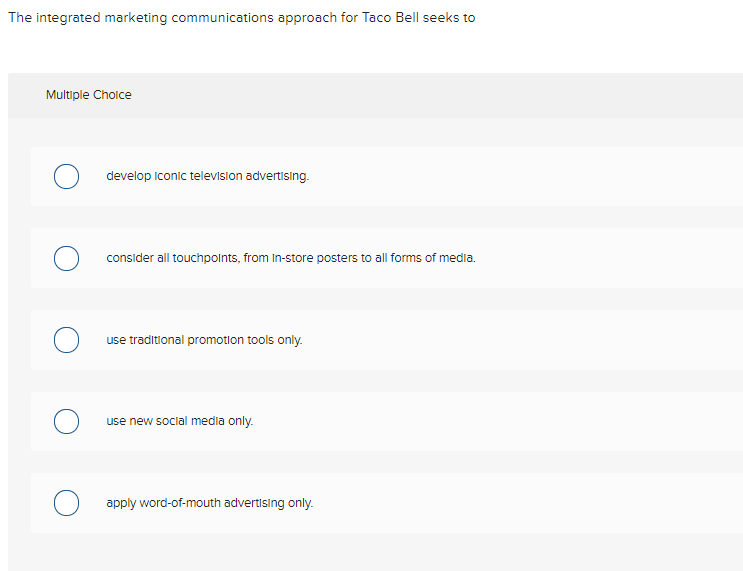Click empty space in the television advertising answer row
Viewport: 743px width, 571px height.
pos(550,177)
